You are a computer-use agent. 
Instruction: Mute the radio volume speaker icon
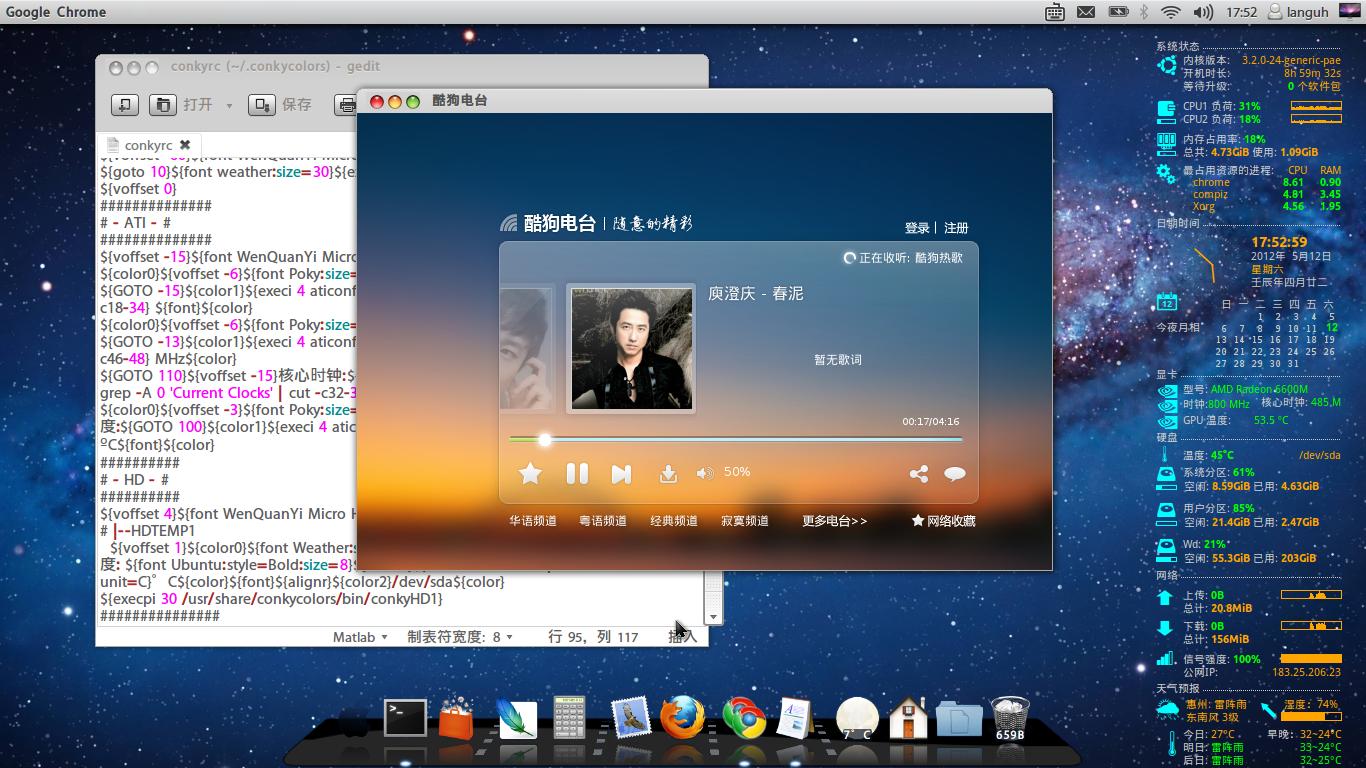pyautogui.click(x=705, y=473)
